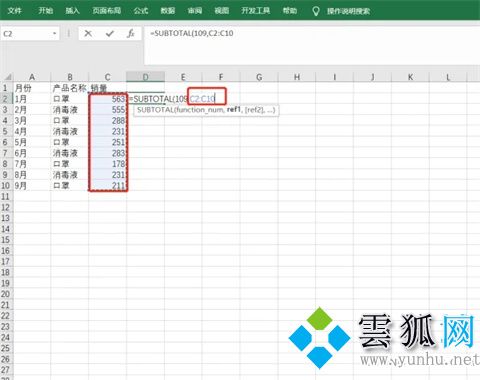Select column K header
Screen dimensions: 480x380
point(410,77)
